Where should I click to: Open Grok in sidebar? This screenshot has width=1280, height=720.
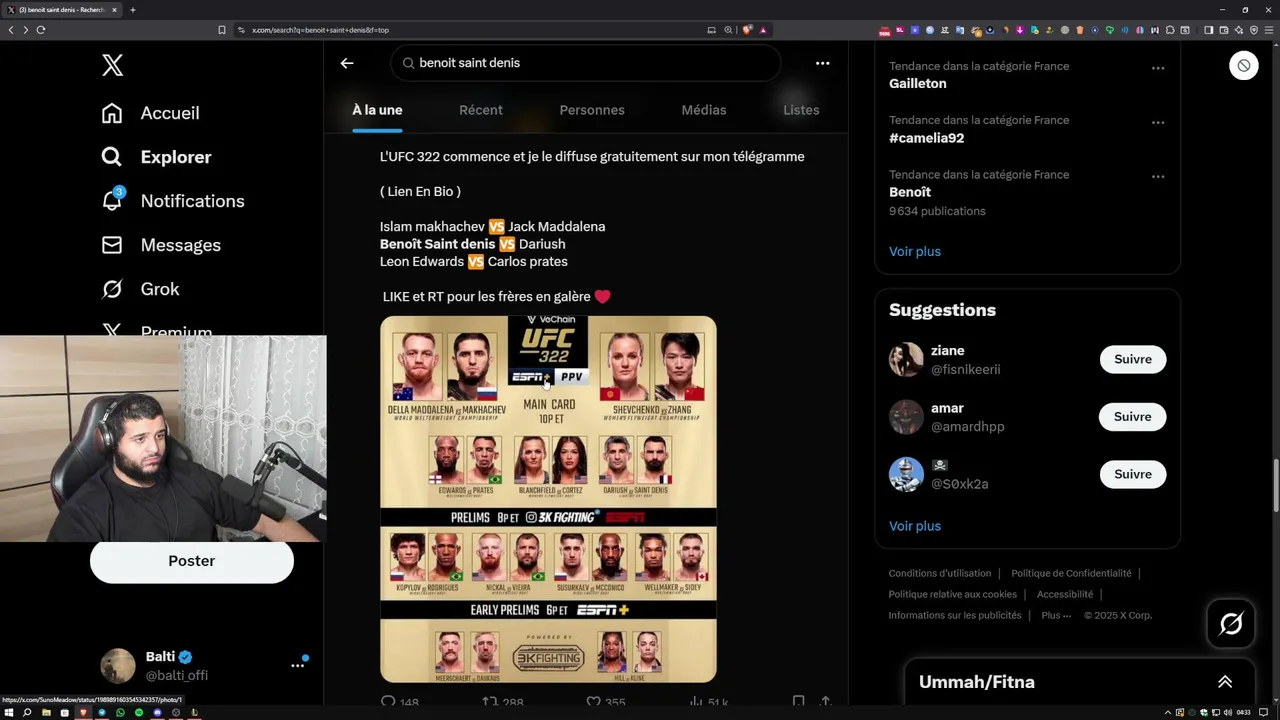140,289
